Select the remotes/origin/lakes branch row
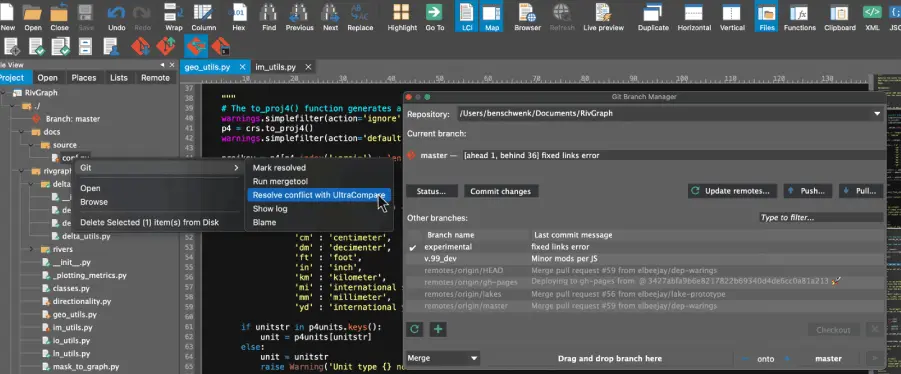 point(645,294)
